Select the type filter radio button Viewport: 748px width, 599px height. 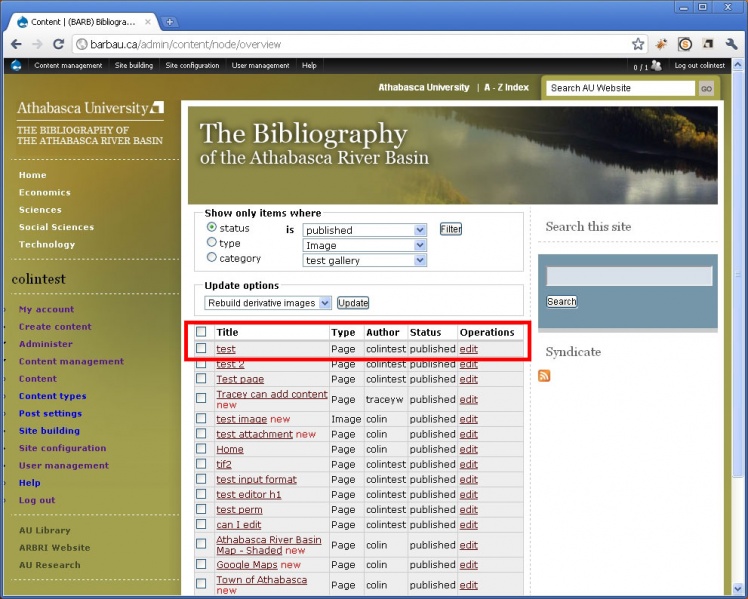(x=211, y=242)
